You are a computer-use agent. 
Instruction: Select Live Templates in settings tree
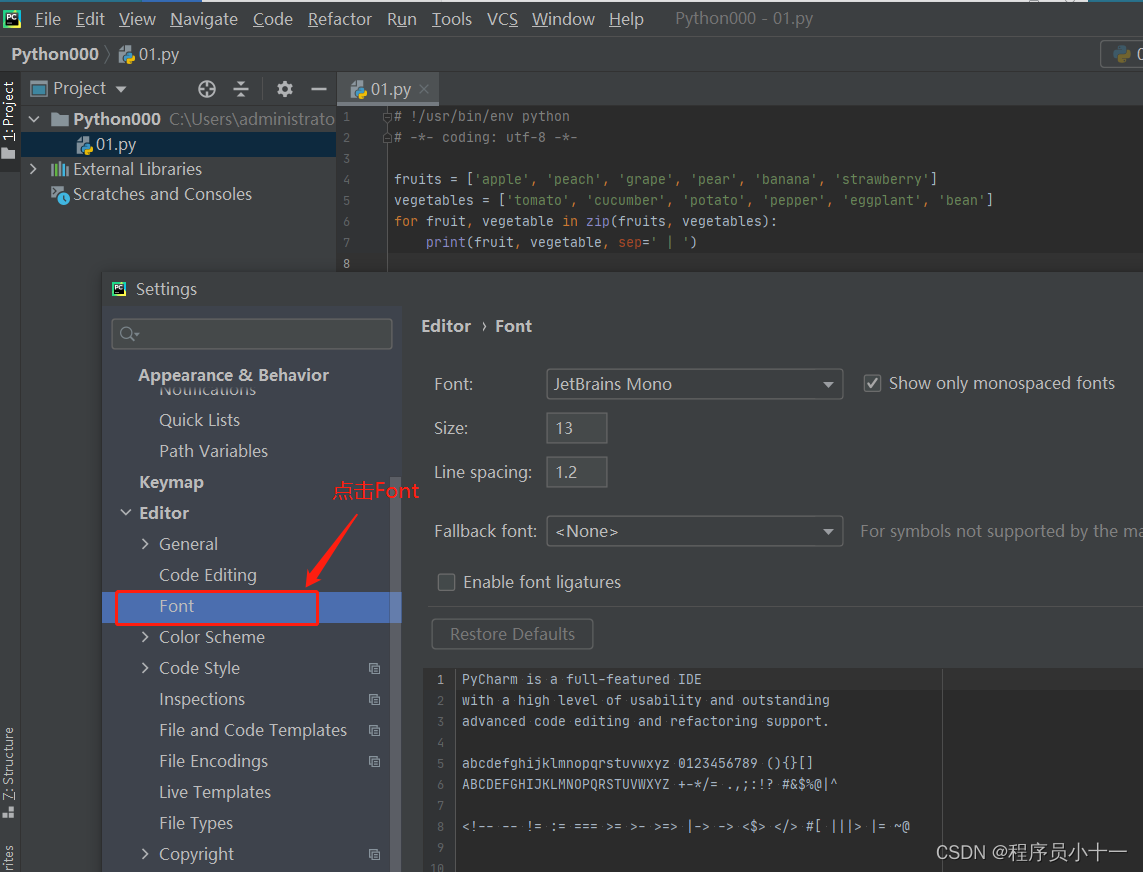coord(215,793)
